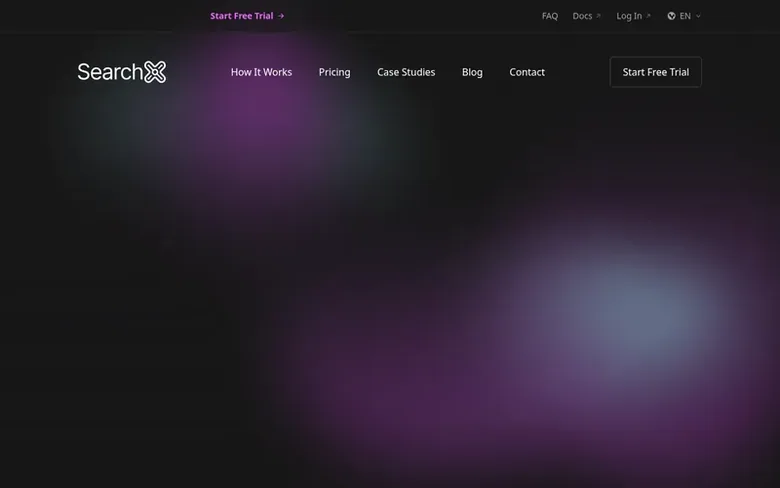Image resolution: width=780 pixels, height=488 pixels.
Task: Go to the Pricing page
Action: pyautogui.click(x=334, y=72)
